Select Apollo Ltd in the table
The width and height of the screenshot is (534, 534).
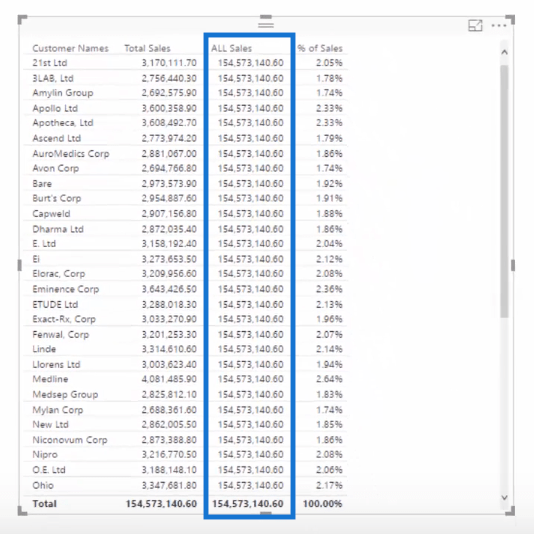55,108
